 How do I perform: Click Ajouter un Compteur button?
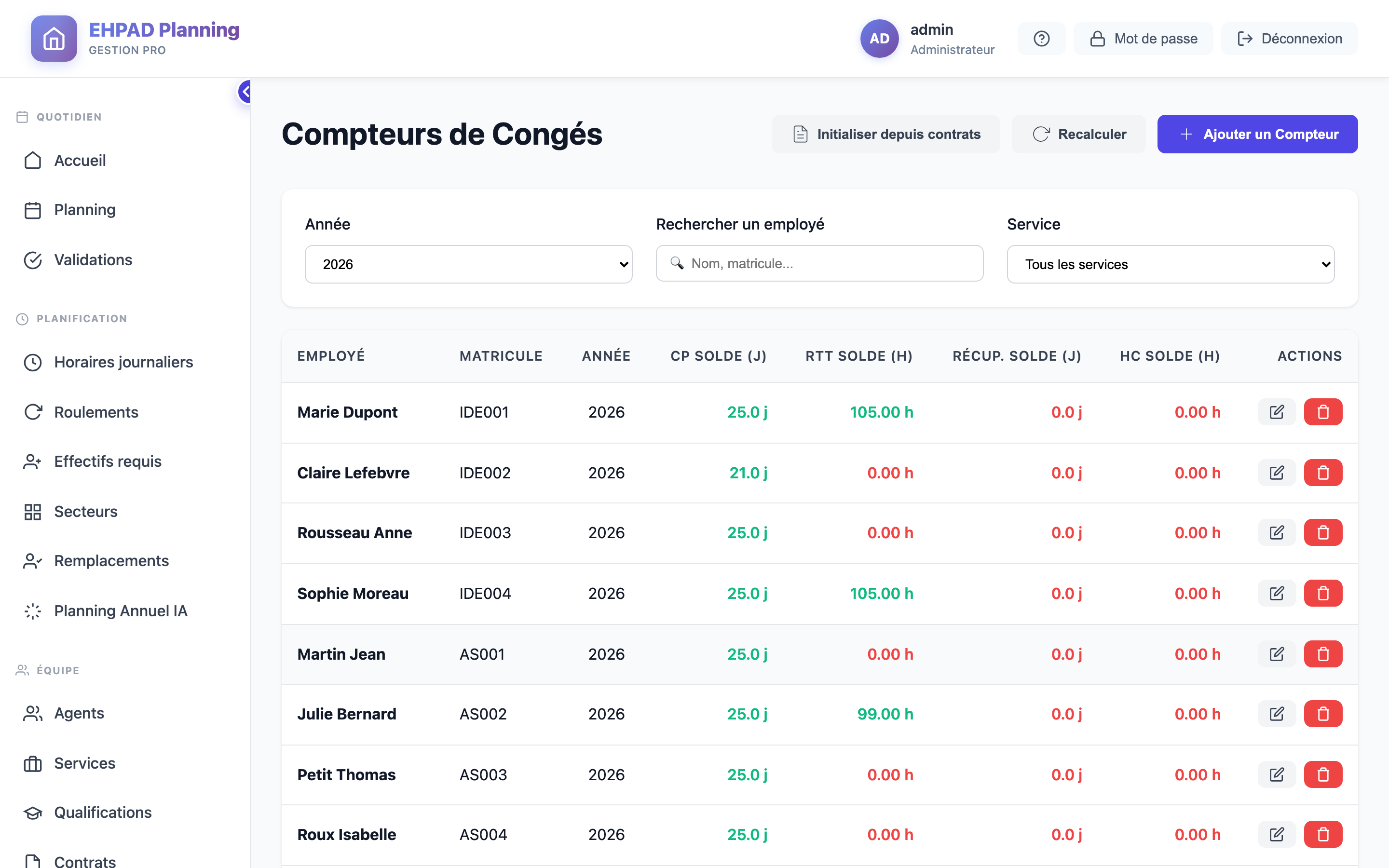1257,134
